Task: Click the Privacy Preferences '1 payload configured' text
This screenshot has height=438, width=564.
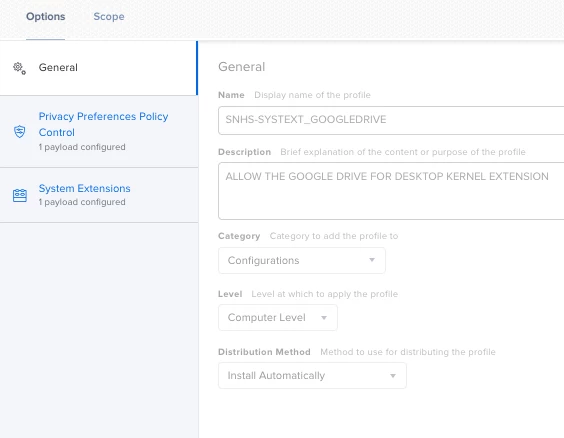Action: [82, 147]
